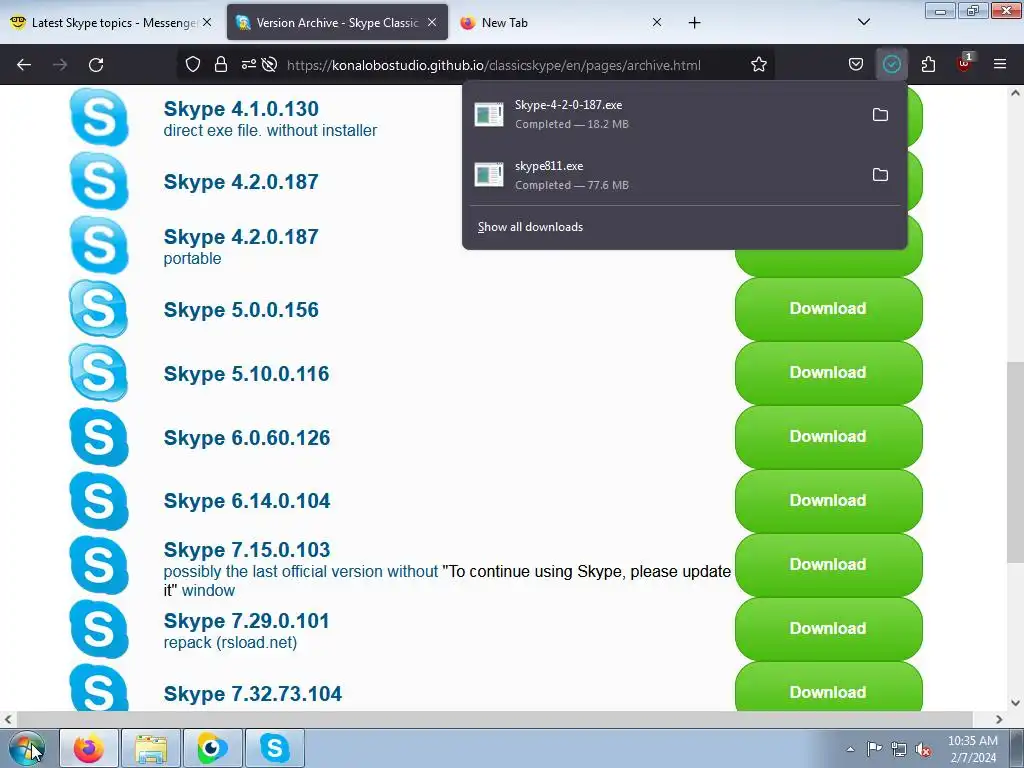
Task: Click the Skype 6.0.60.126 title text
Action: coord(247,438)
